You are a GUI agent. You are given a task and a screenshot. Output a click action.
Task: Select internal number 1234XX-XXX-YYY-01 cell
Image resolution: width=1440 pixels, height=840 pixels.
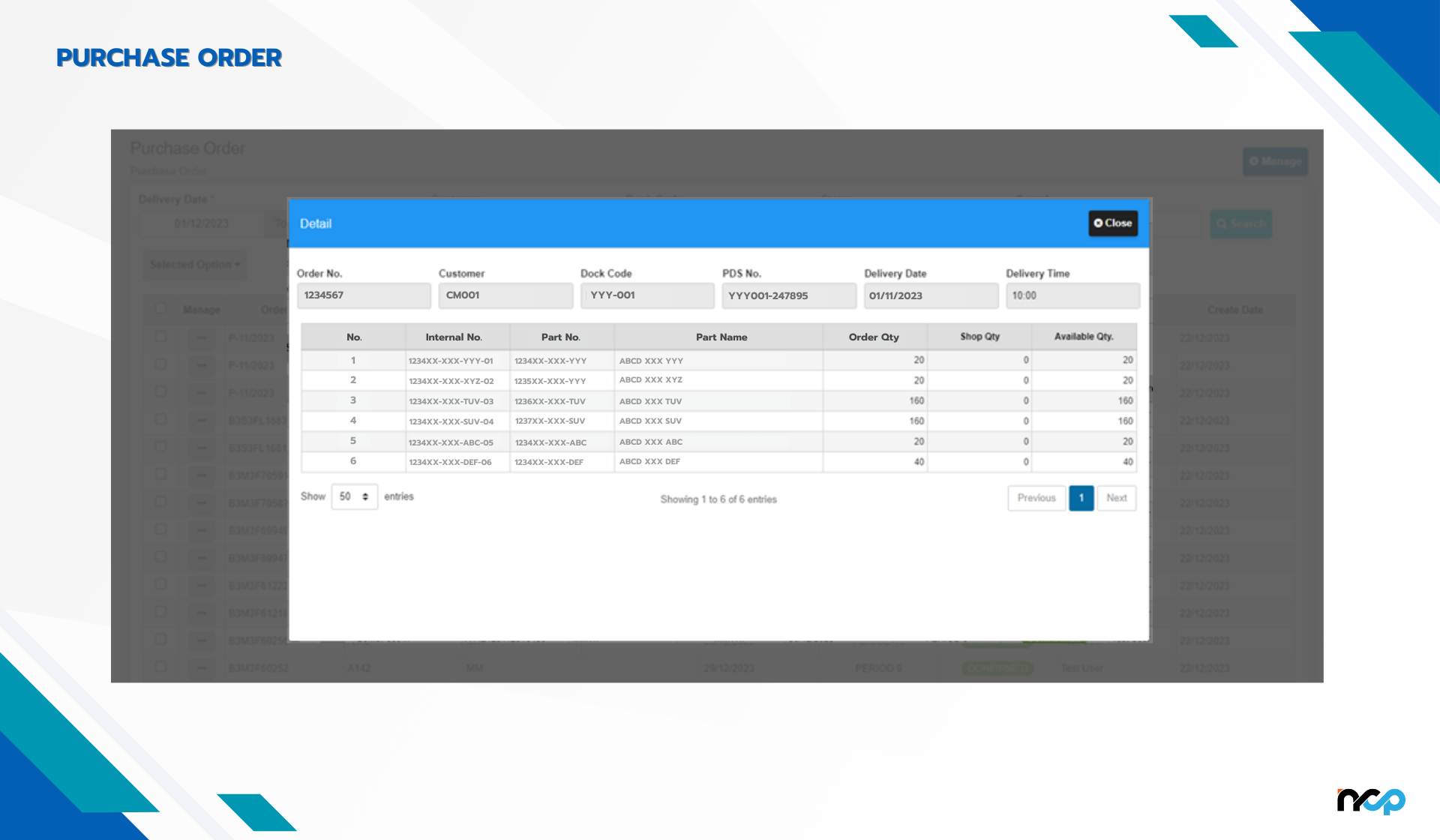click(458, 361)
